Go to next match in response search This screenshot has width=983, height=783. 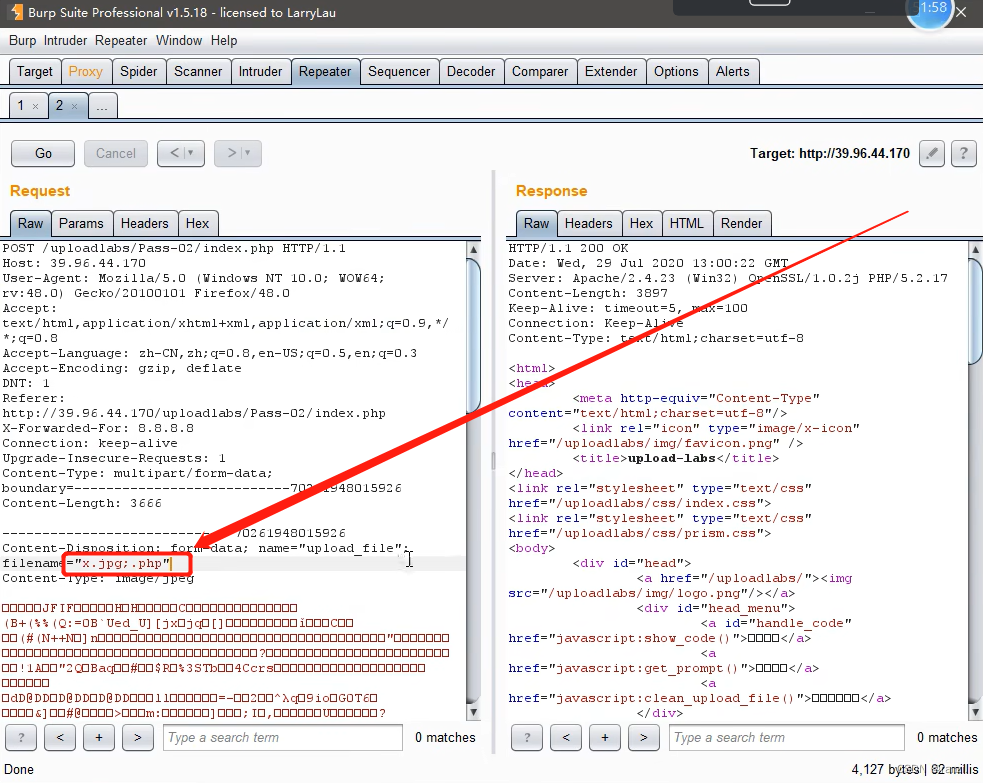[x=644, y=737]
